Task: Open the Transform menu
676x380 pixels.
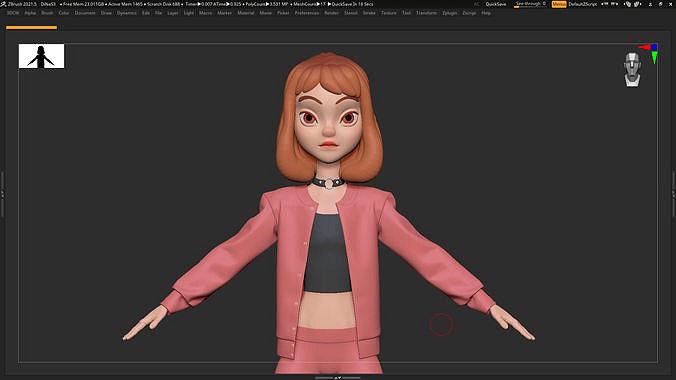Action: click(427, 13)
